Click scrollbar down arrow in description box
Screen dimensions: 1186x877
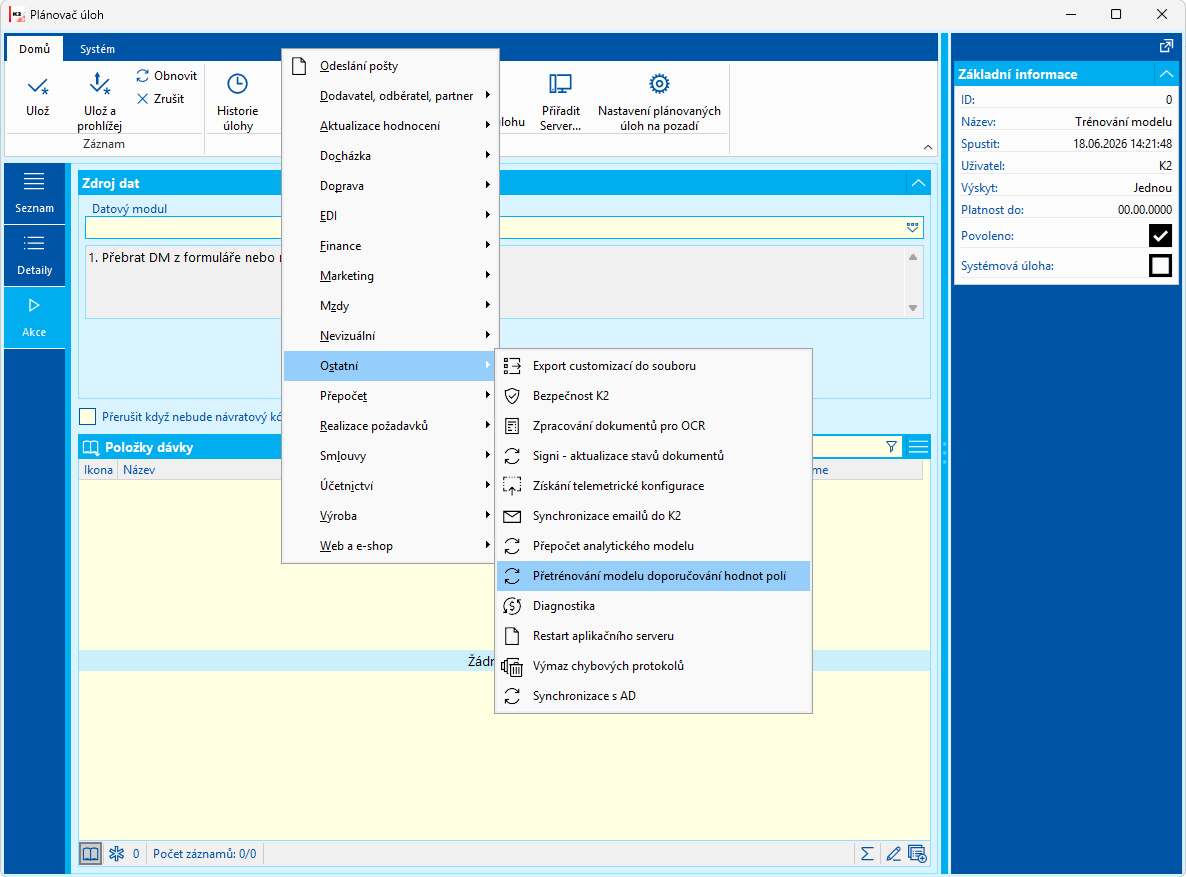tap(913, 308)
